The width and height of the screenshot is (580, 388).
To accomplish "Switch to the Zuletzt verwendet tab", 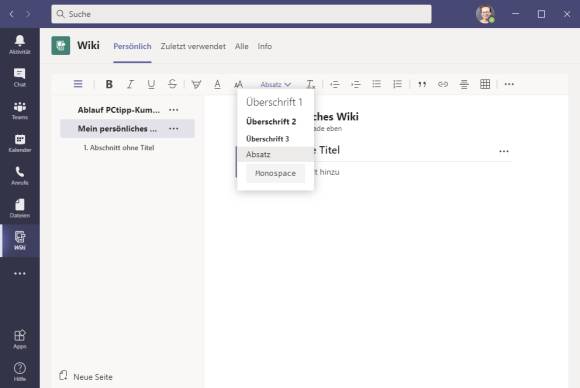I will pyautogui.click(x=193, y=47).
